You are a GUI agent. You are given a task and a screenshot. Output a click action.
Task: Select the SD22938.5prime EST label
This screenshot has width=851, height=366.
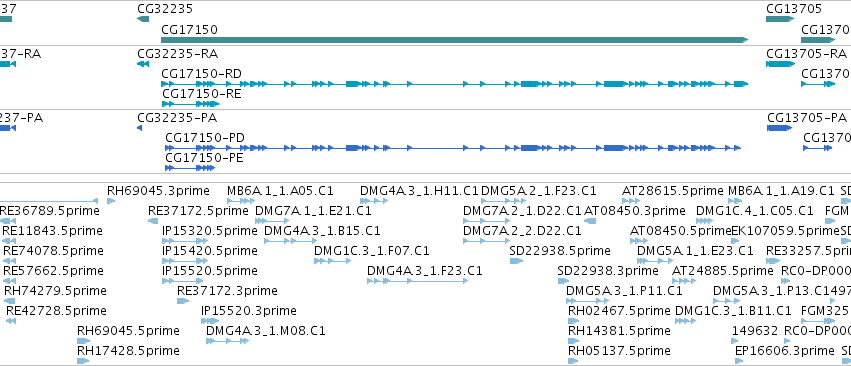click(561, 251)
